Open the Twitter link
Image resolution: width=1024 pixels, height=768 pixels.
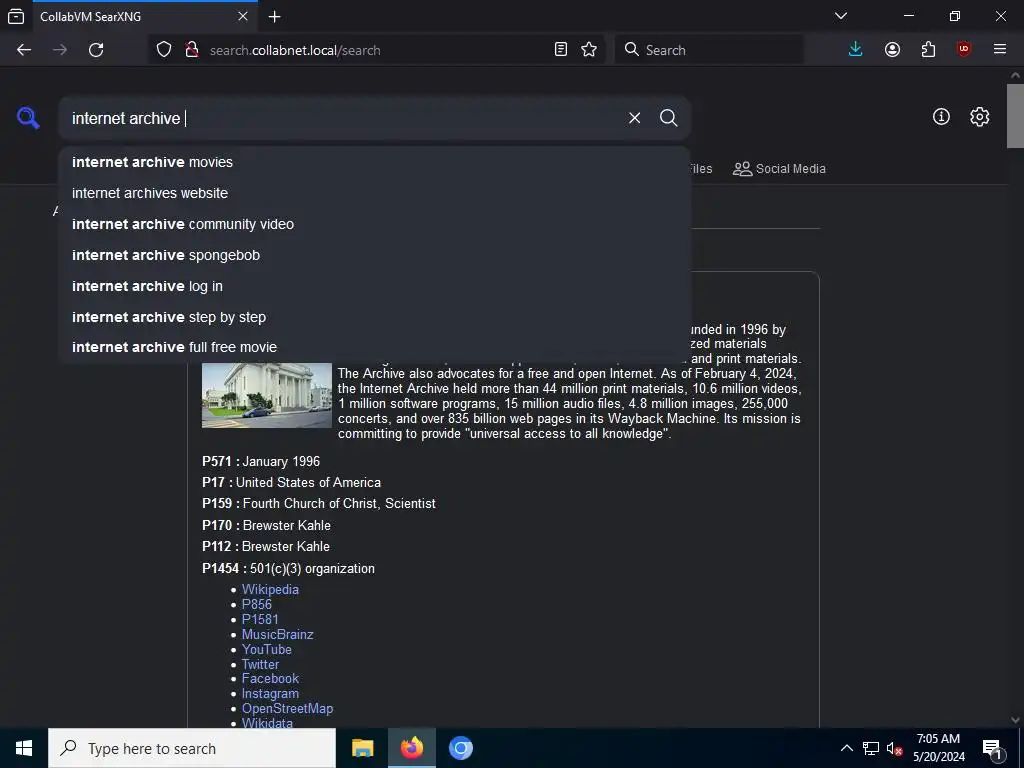260,664
